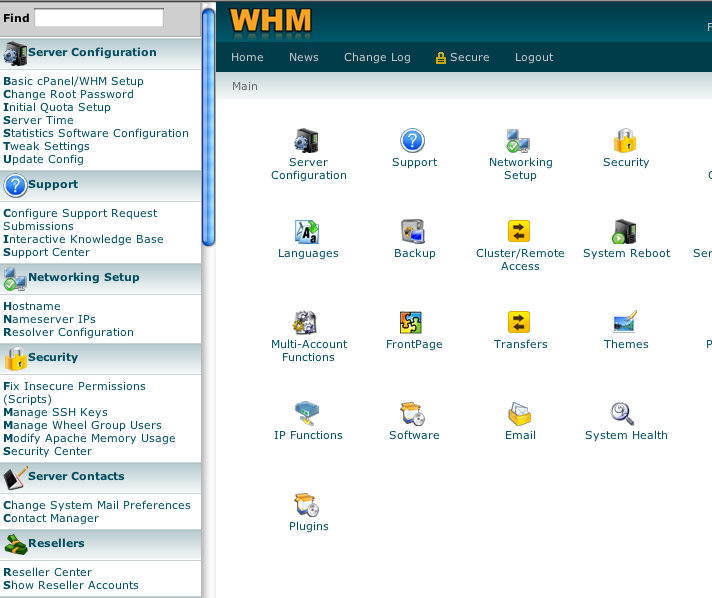The width and height of the screenshot is (712, 598).
Task: Open Manage SSH Keys
Action: pyautogui.click(x=56, y=412)
